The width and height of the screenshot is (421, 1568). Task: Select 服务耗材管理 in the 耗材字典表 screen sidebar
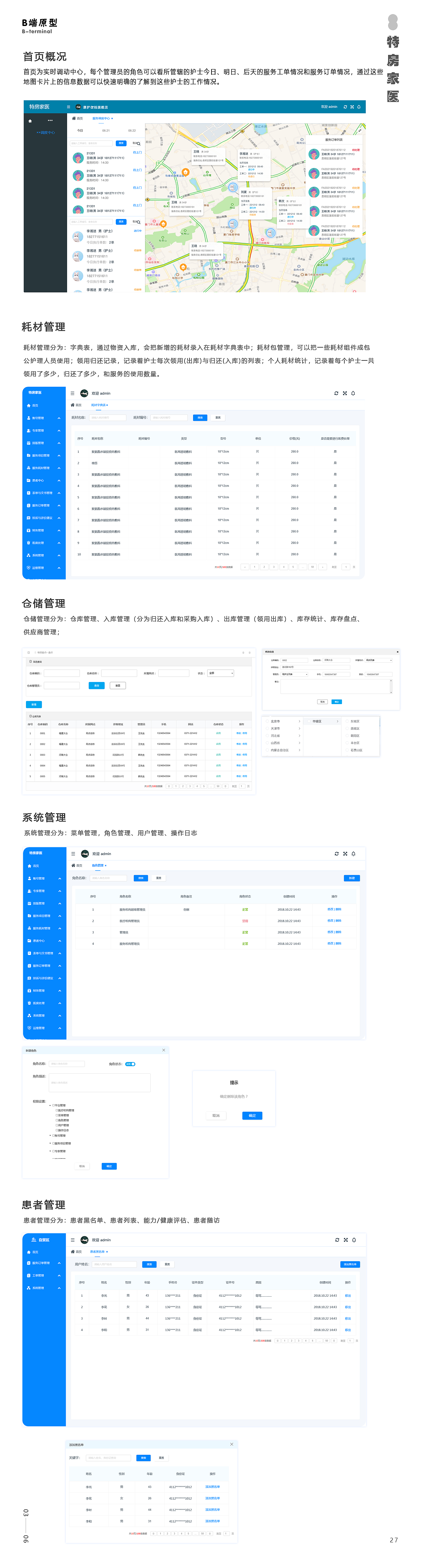coord(41,468)
